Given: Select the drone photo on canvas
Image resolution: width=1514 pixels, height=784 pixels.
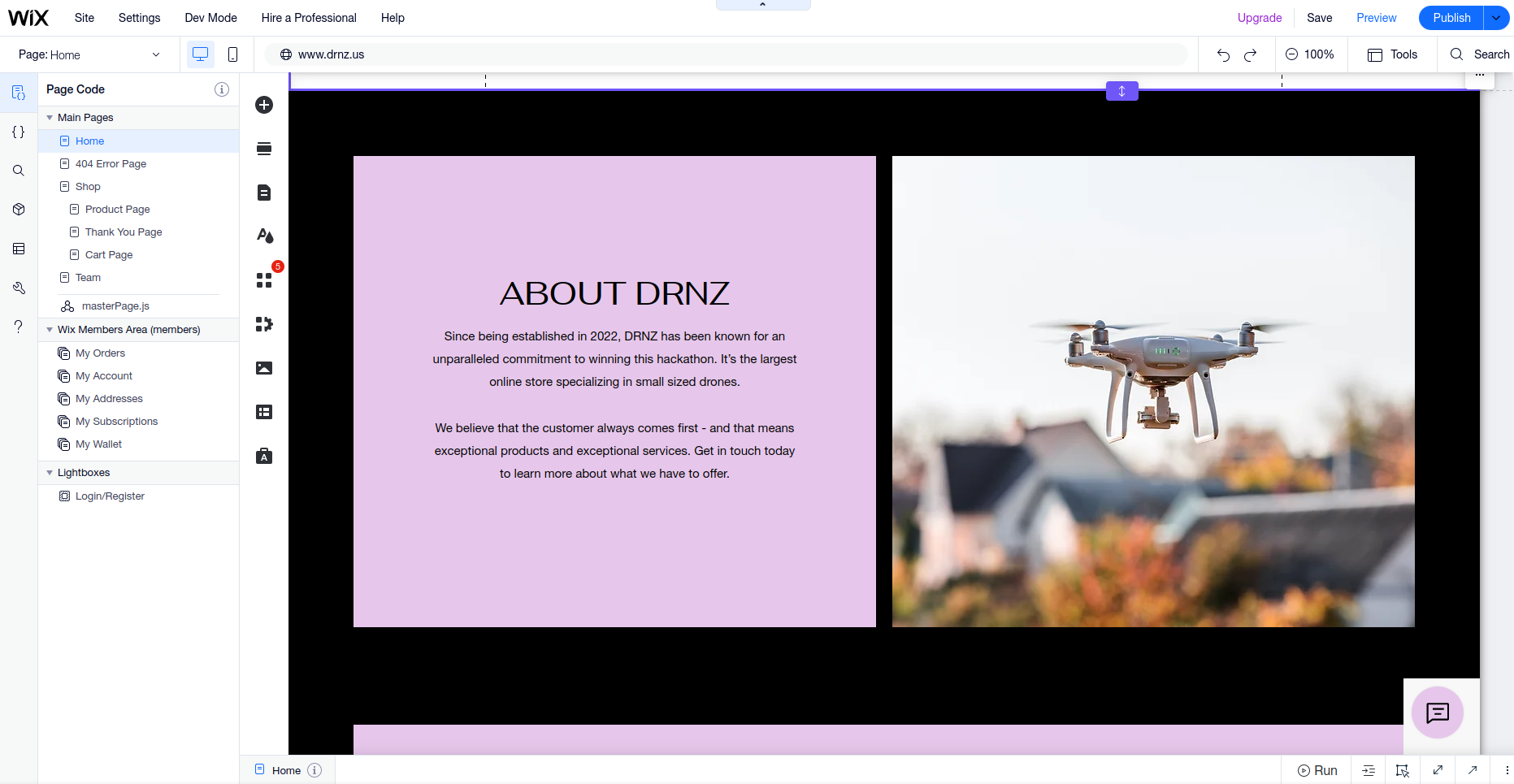Looking at the screenshot, I should 1153,392.
